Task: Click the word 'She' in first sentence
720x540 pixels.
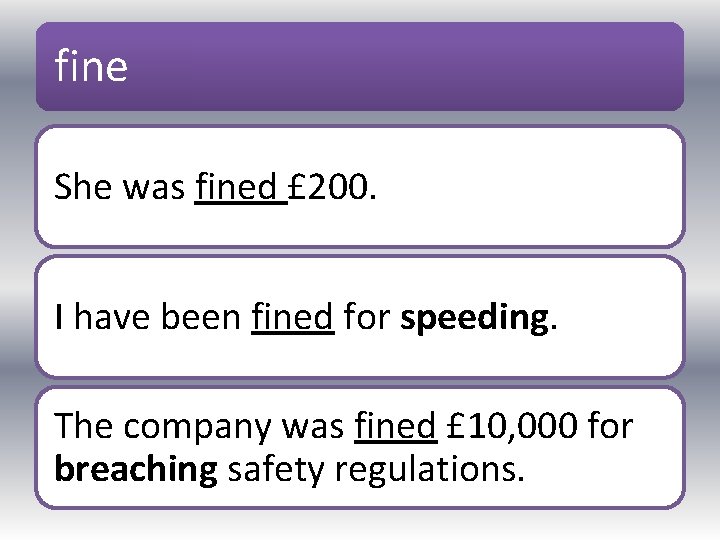Action: pyautogui.click(x=83, y=187)
